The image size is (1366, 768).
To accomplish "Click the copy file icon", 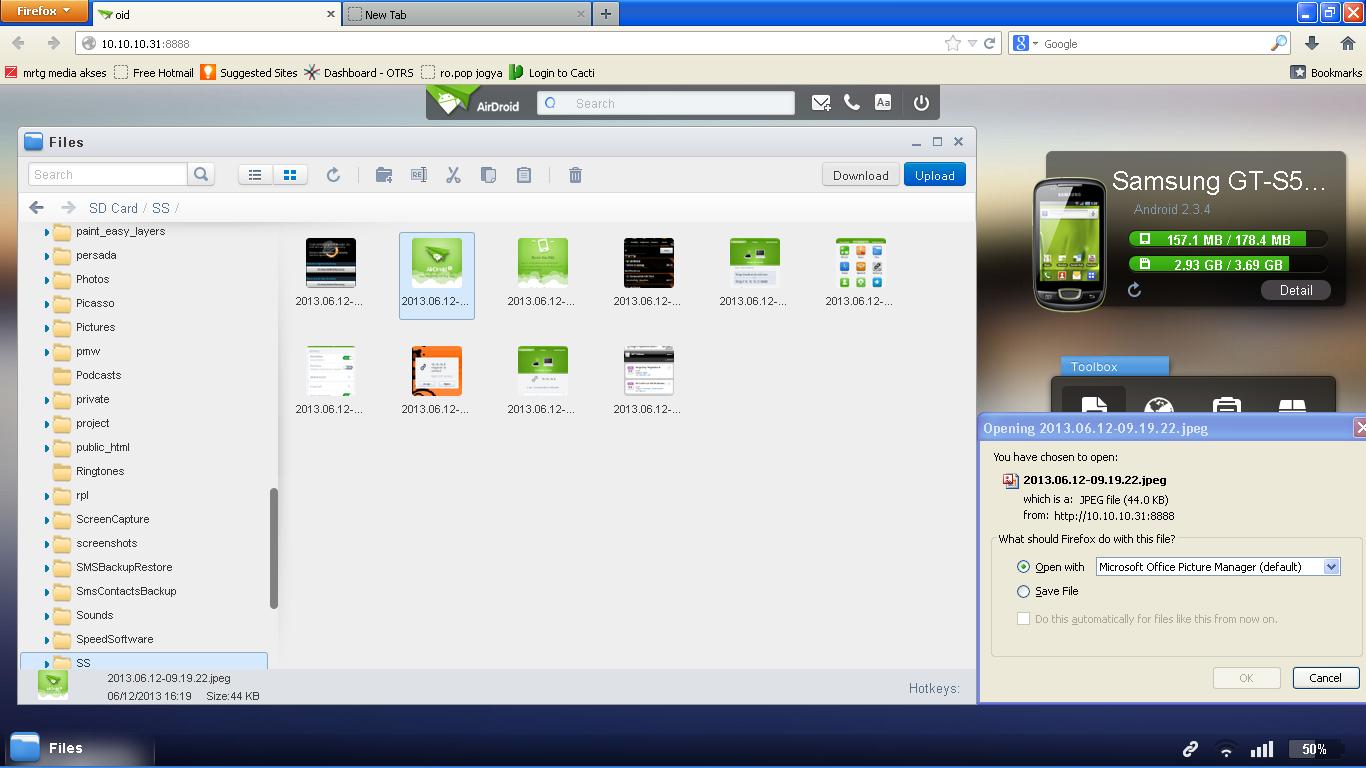I will [x=489, y=175].
